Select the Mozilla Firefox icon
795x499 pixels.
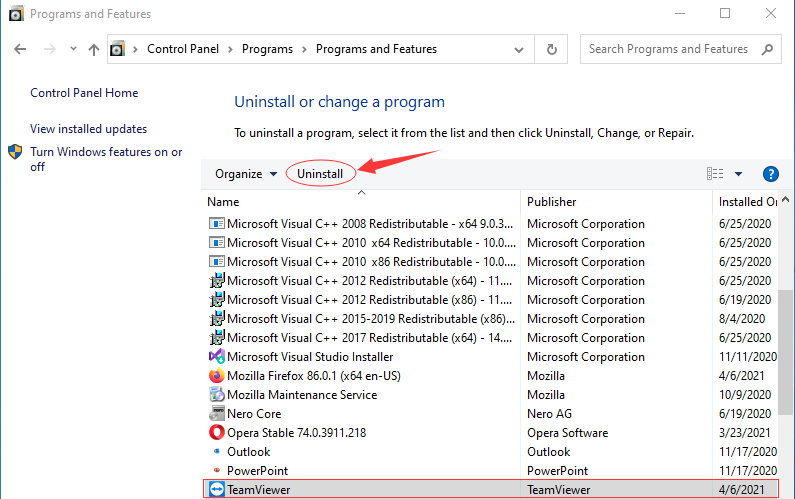tap(216, 376)
